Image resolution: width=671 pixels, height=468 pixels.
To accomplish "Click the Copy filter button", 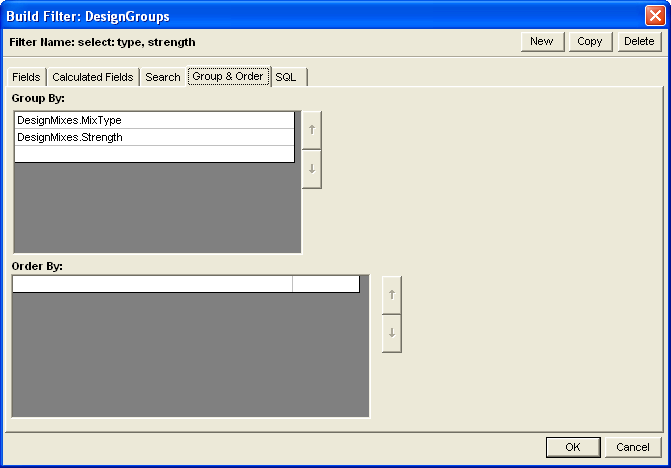I will 590,41.
